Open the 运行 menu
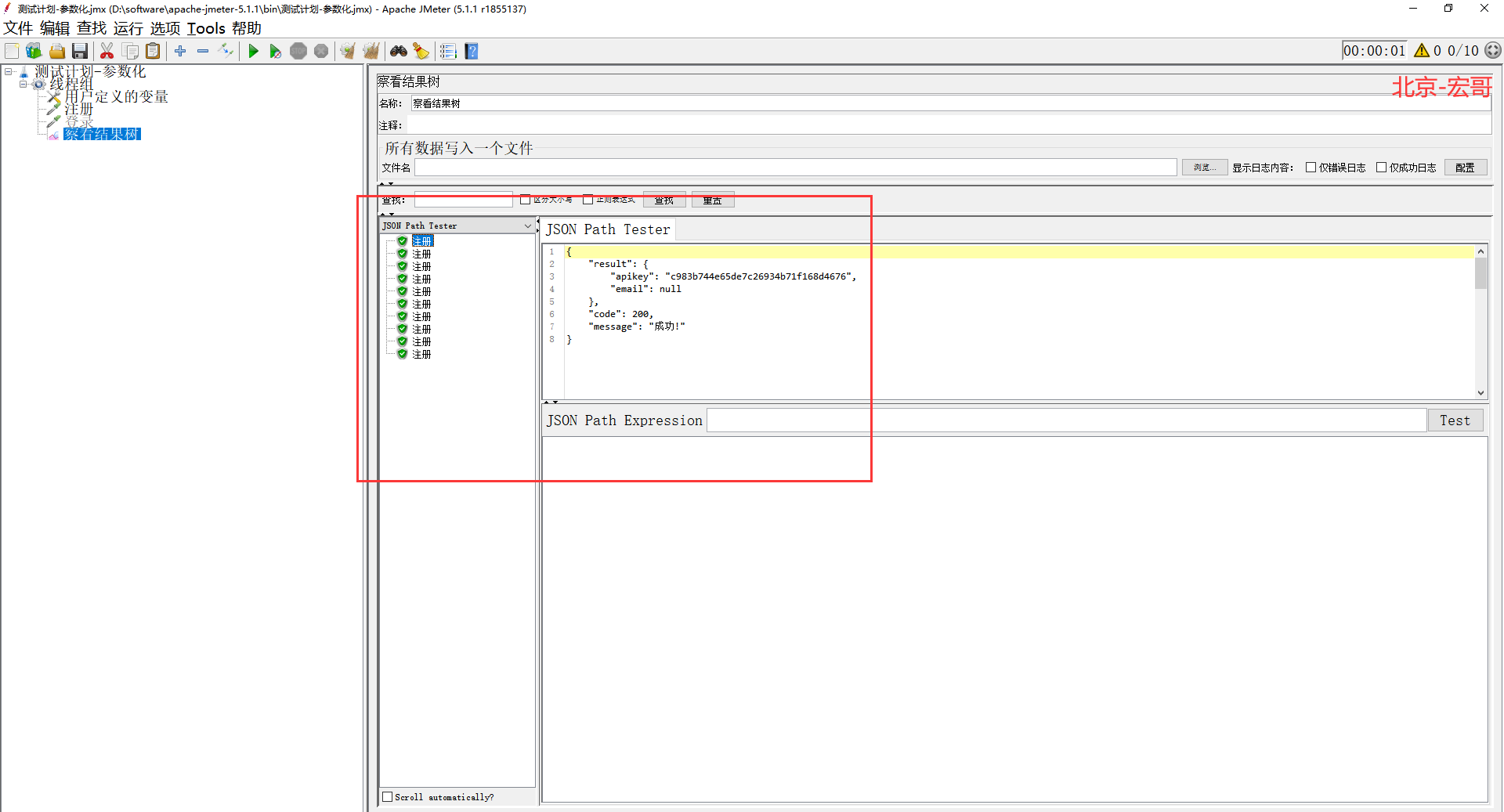1504x812 pixels. (x=128, y=28)
